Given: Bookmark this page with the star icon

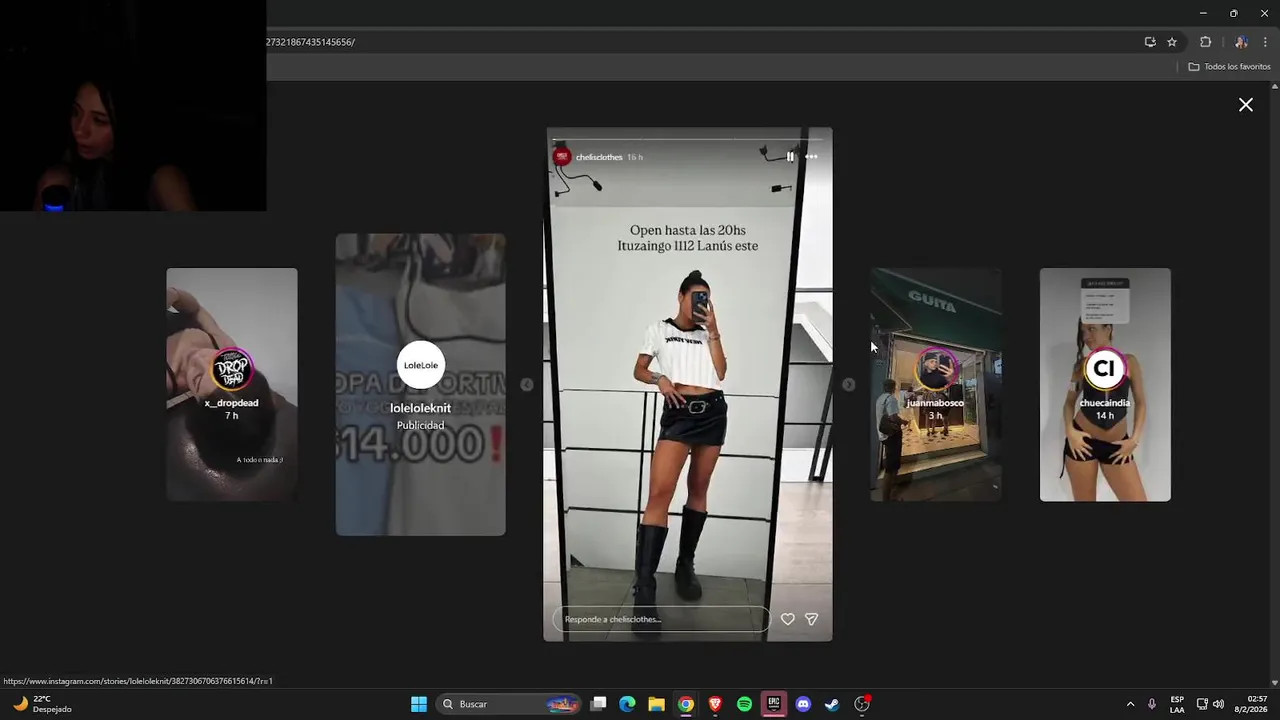Looking at the screenshot, I should point(1172,42).
